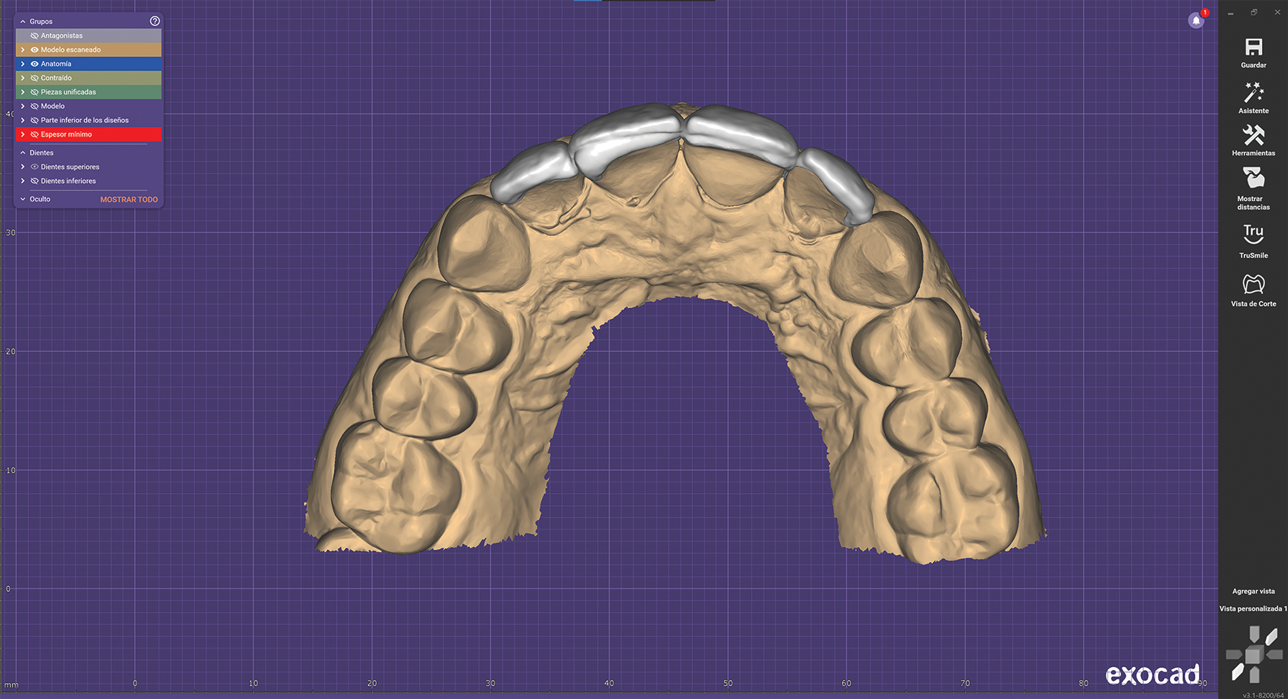
Task: Expand the Espesor mínimo group
Action: 23,134
